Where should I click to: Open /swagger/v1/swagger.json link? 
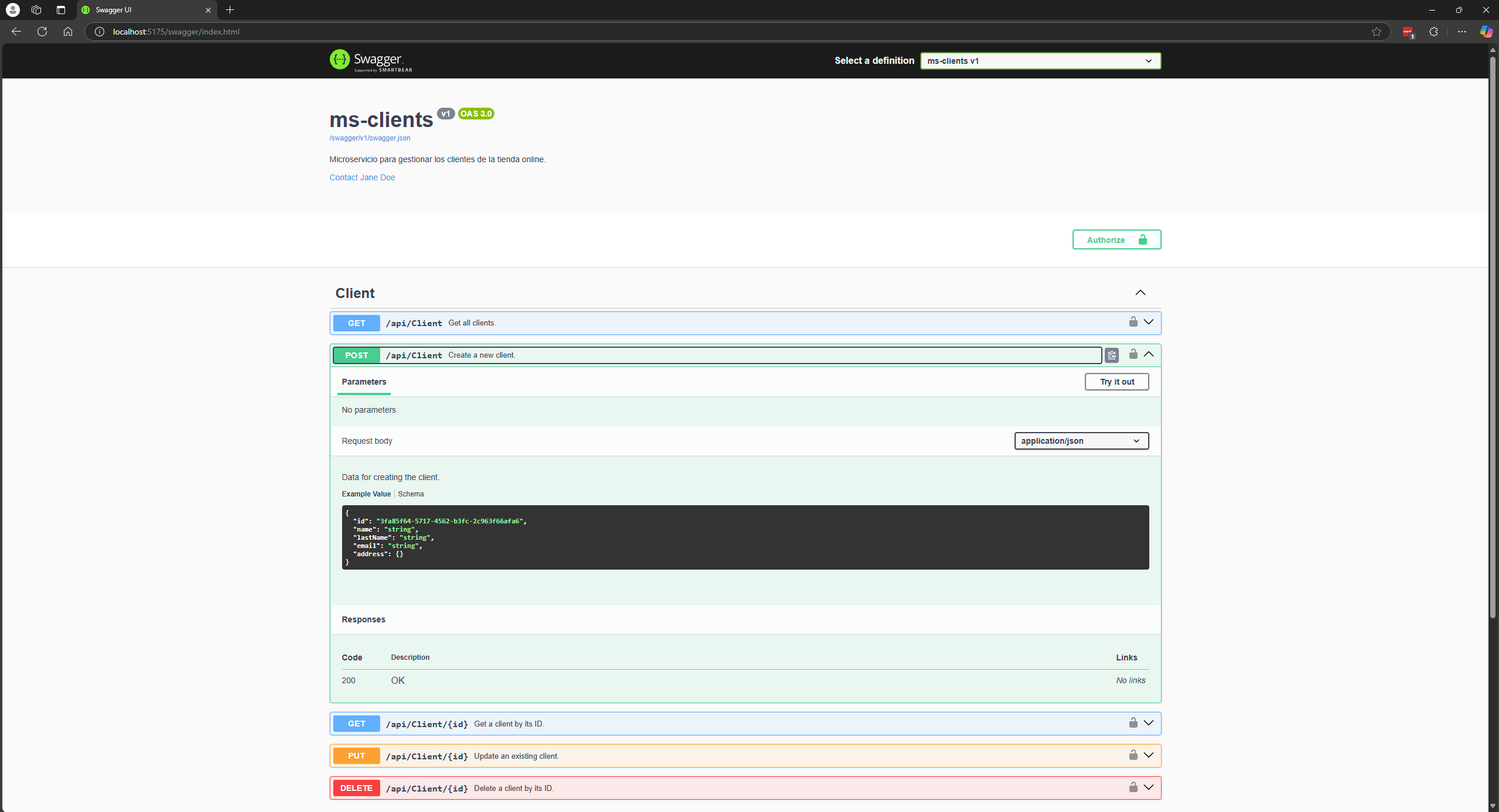pyautogui.click(x=370, y=138)
